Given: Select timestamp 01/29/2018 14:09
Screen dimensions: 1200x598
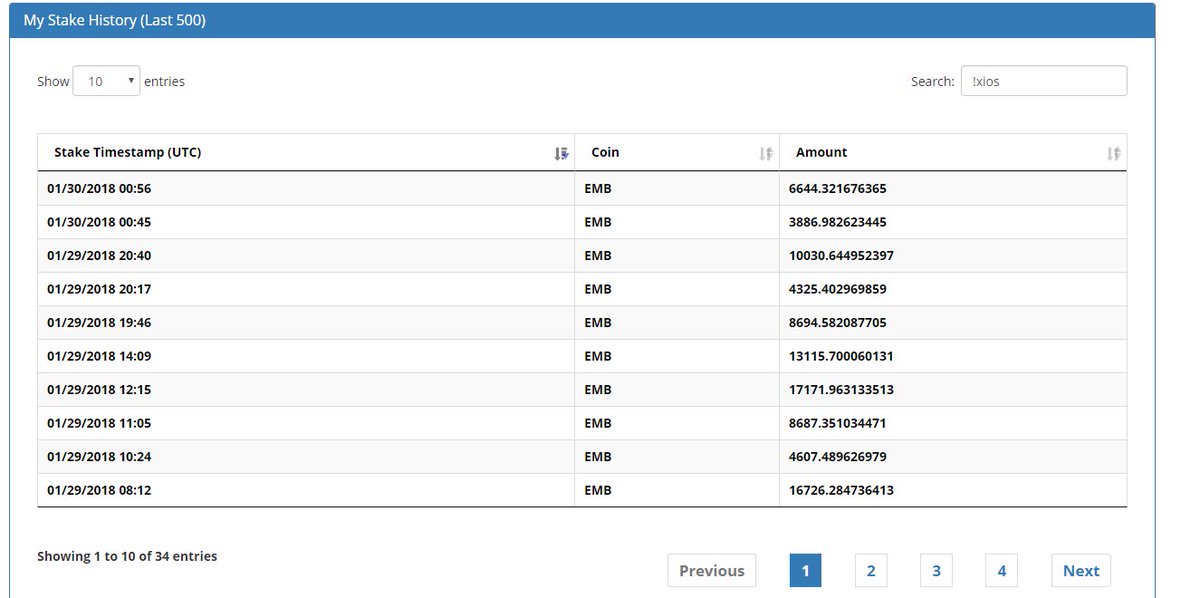Looking at the screenshot, I should point(99,356).
